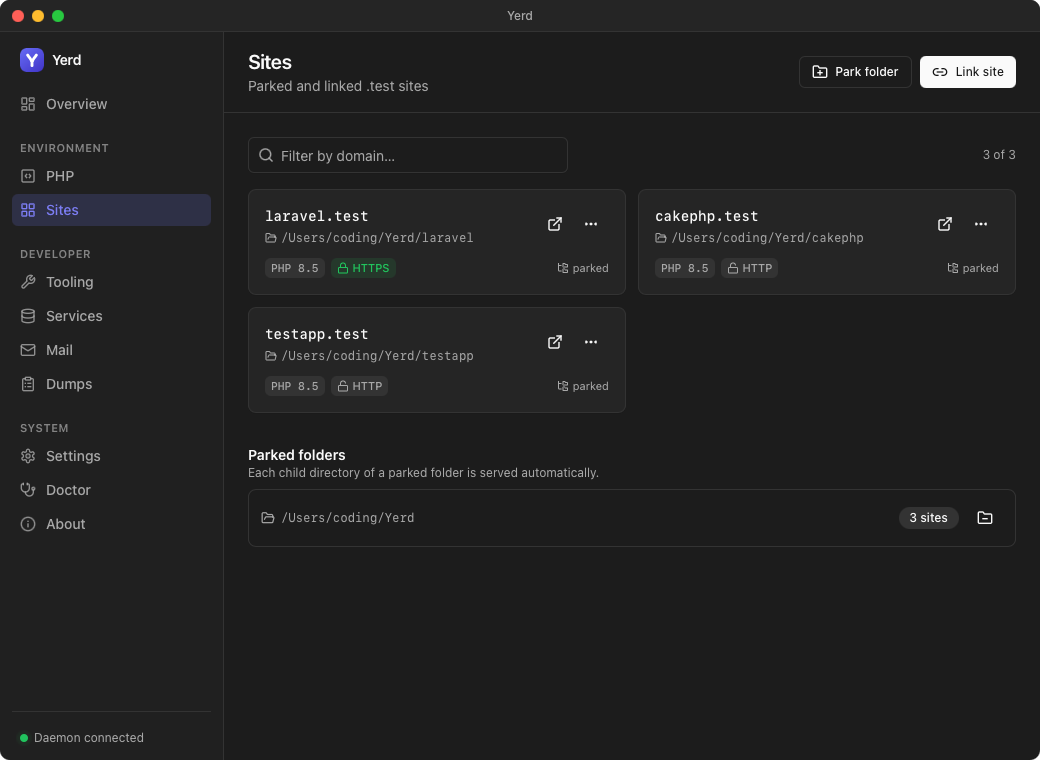The width and height of the screenshot is (1040, 760).
Task: Click the PHP 8.5 badge on testapp.test
Action: 294,386
